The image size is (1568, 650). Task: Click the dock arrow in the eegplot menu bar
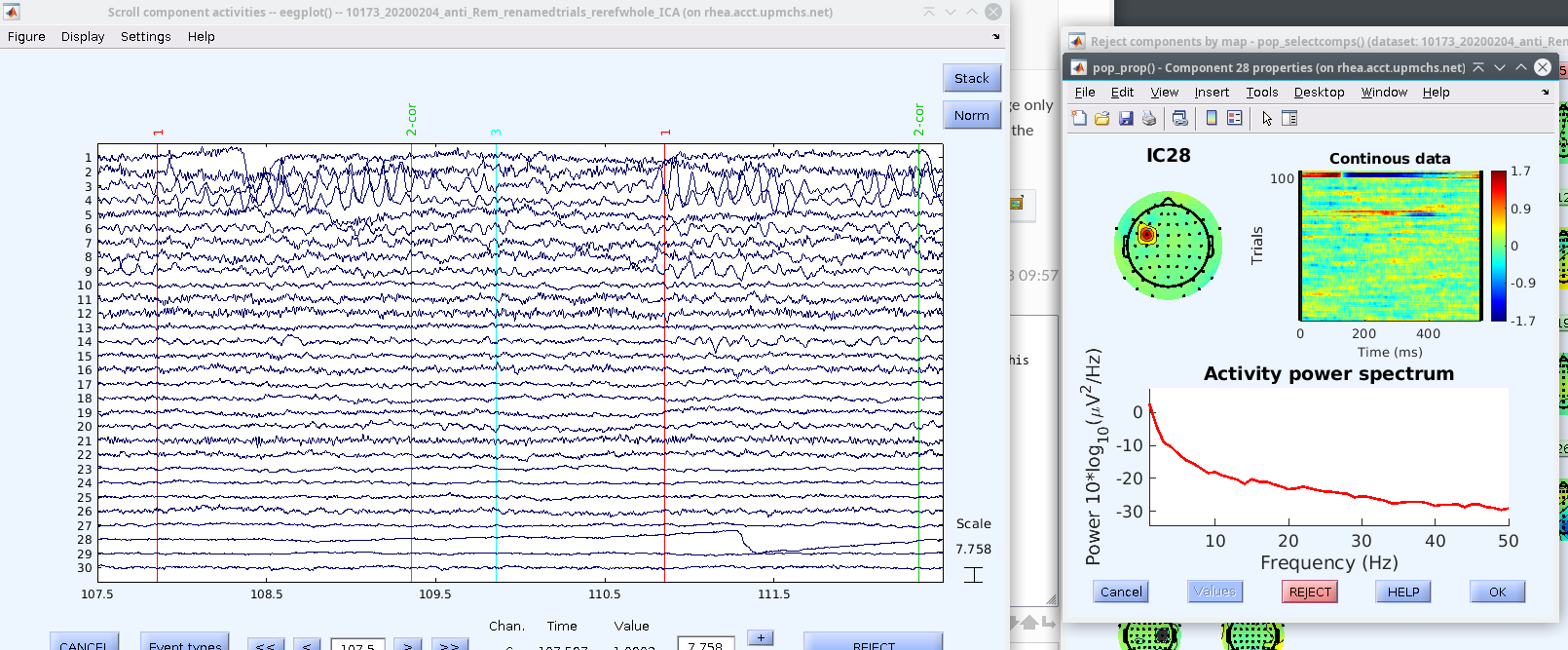point(996,37)
